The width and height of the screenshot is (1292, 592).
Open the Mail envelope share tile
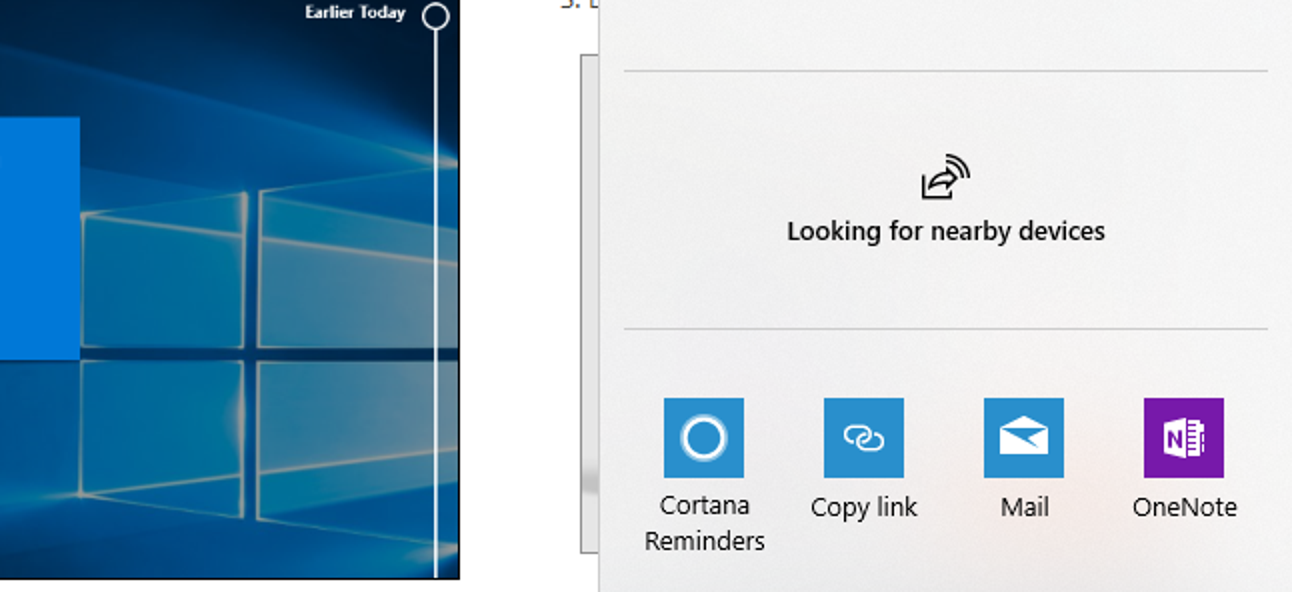tap(1023, 437)
